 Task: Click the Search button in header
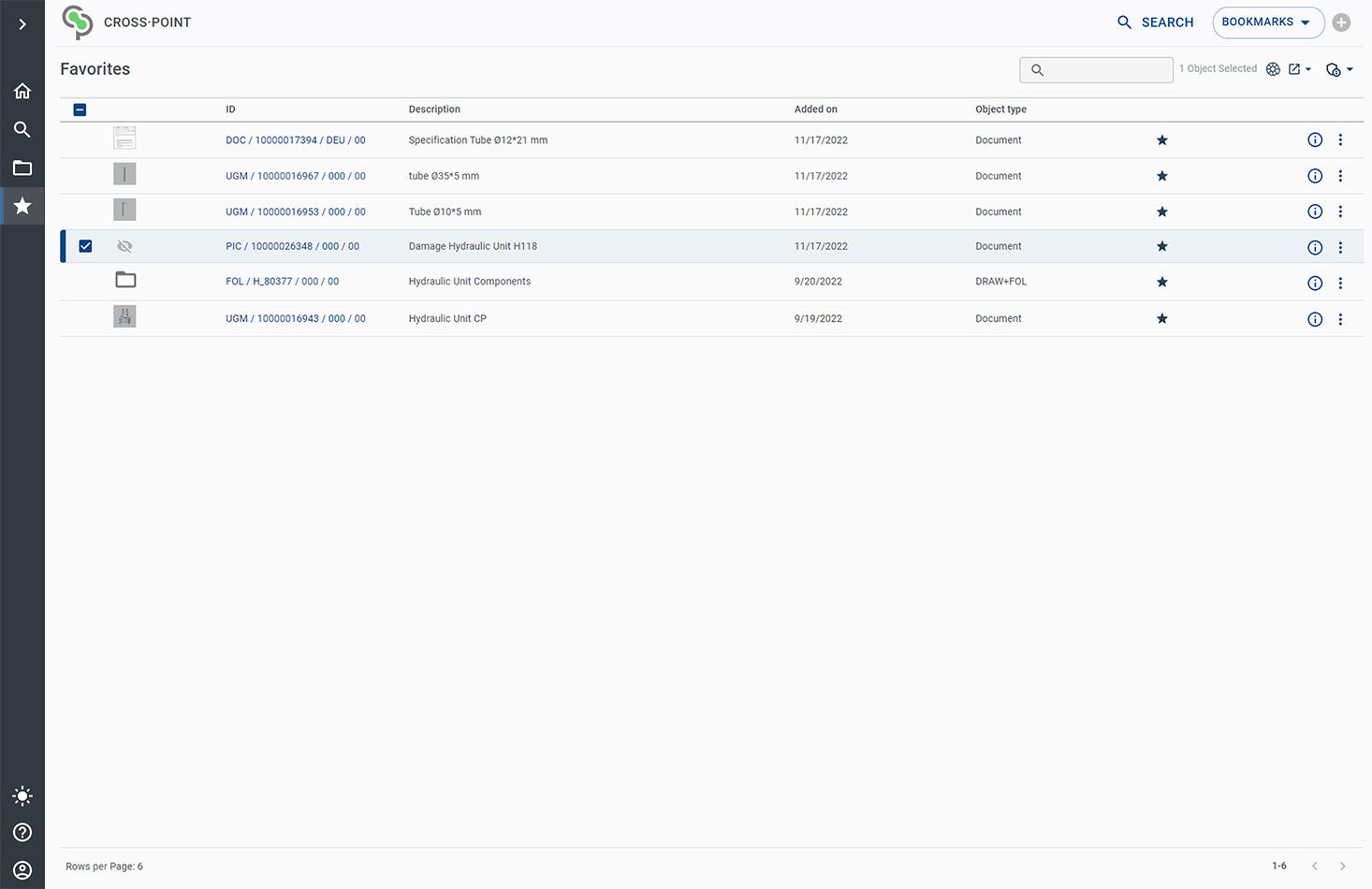tap(1156, 22)
